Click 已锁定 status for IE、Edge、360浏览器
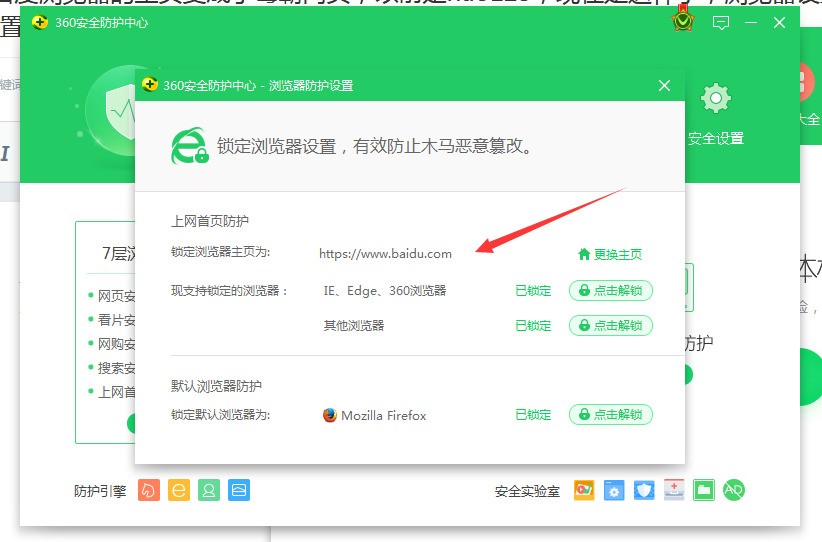The width and height of the screenshot is (822, 542). [x=533, y=290]
